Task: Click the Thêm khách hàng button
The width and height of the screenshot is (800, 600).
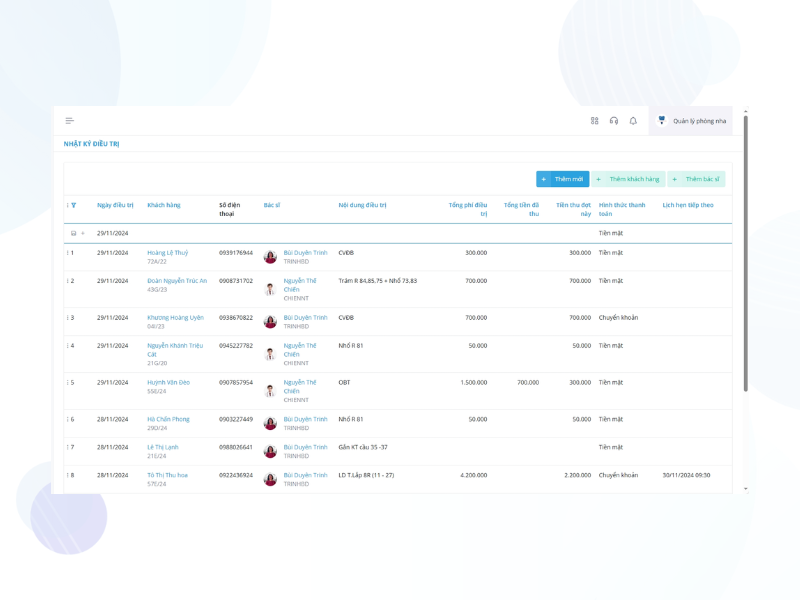Action: pyautogui.click(x=628, y=179)
